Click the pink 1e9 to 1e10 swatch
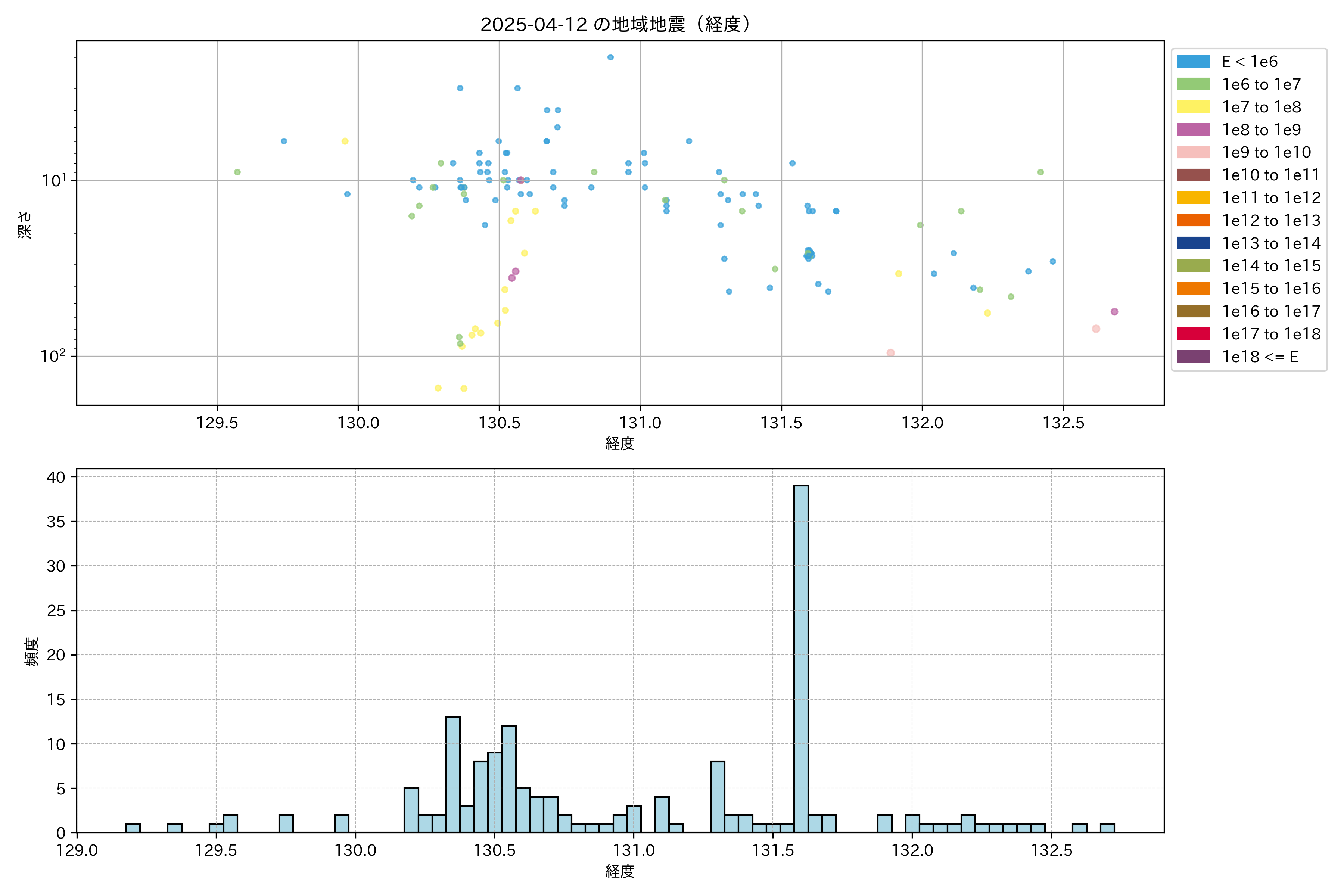 click(x=1193, y=153)
